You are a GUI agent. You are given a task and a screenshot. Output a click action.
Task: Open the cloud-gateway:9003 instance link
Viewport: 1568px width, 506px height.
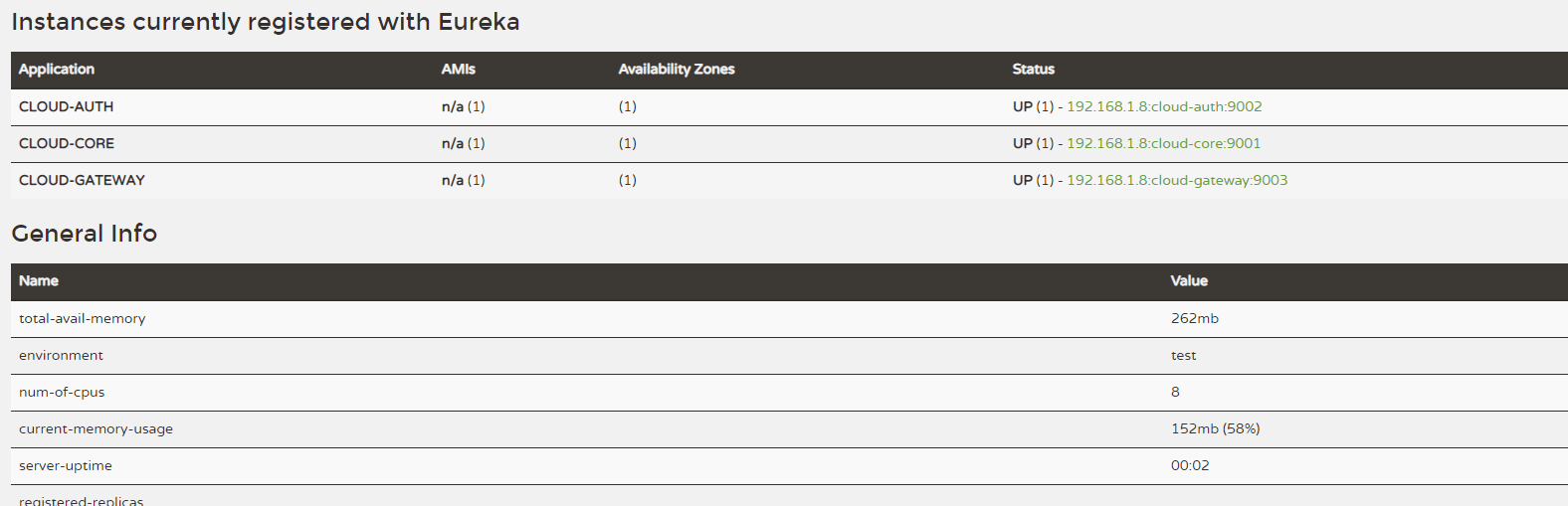tap(1177, 180)
